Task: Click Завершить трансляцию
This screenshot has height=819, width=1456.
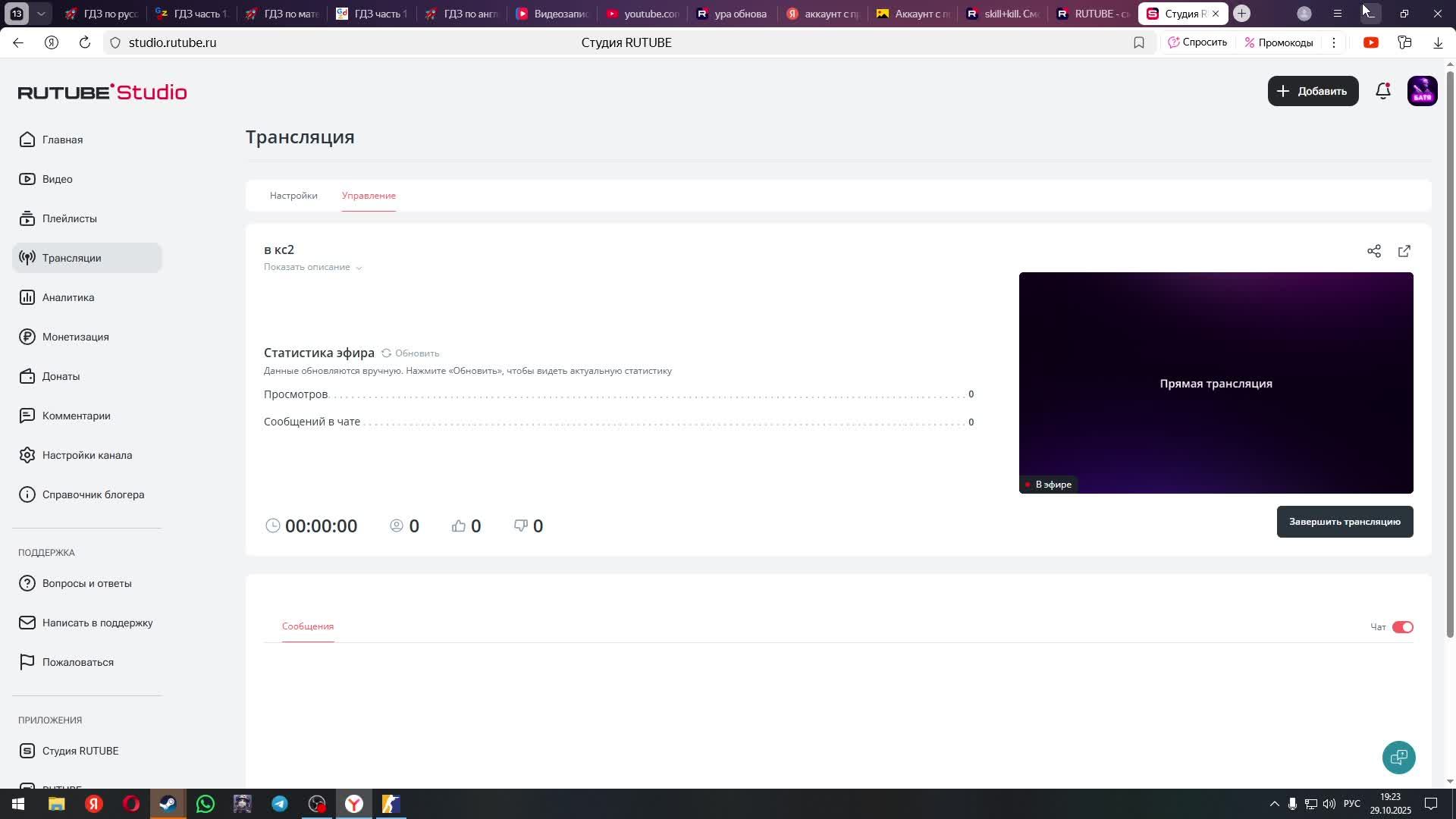Action: 1345,522
